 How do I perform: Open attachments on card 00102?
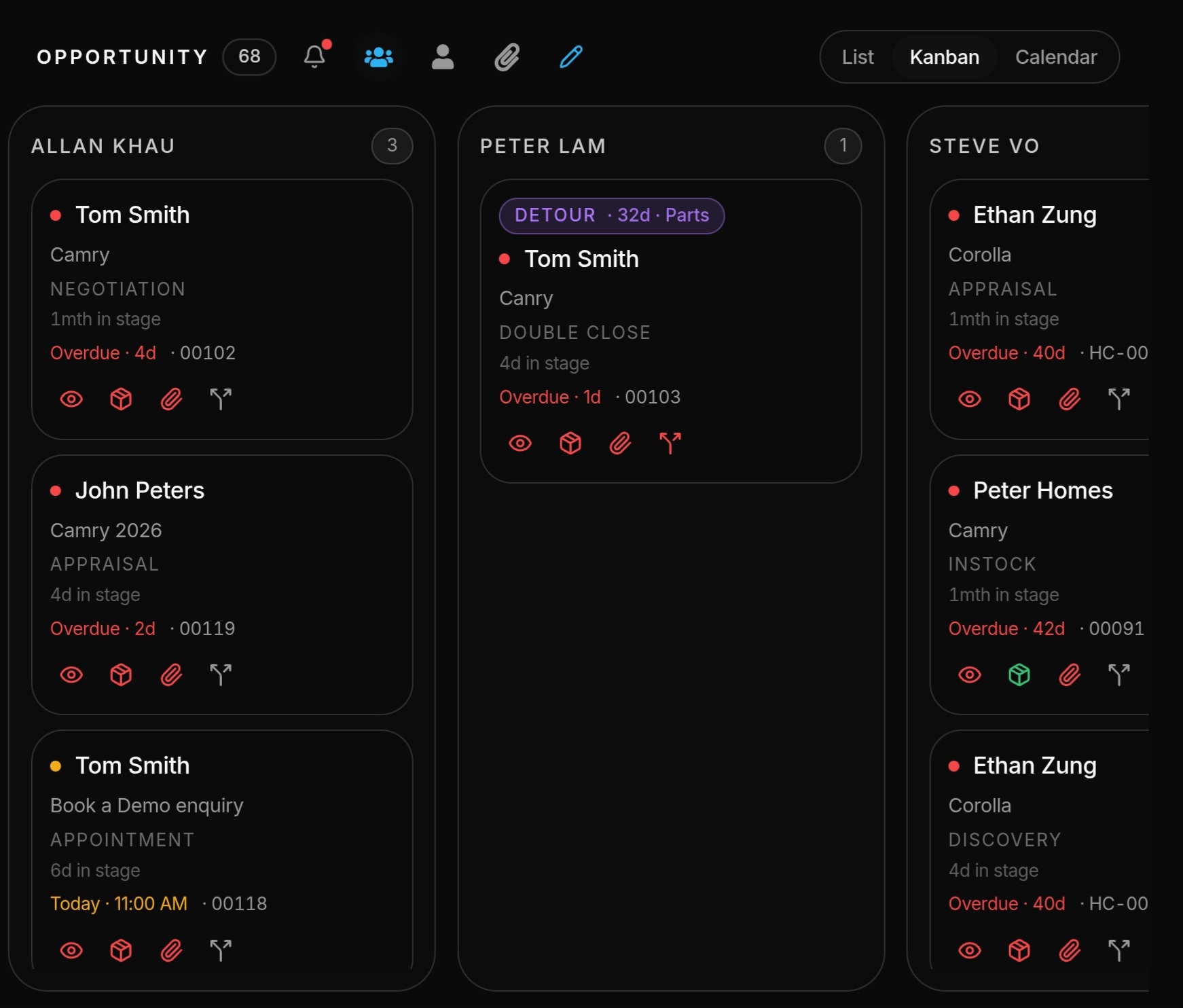click(171, 399)
